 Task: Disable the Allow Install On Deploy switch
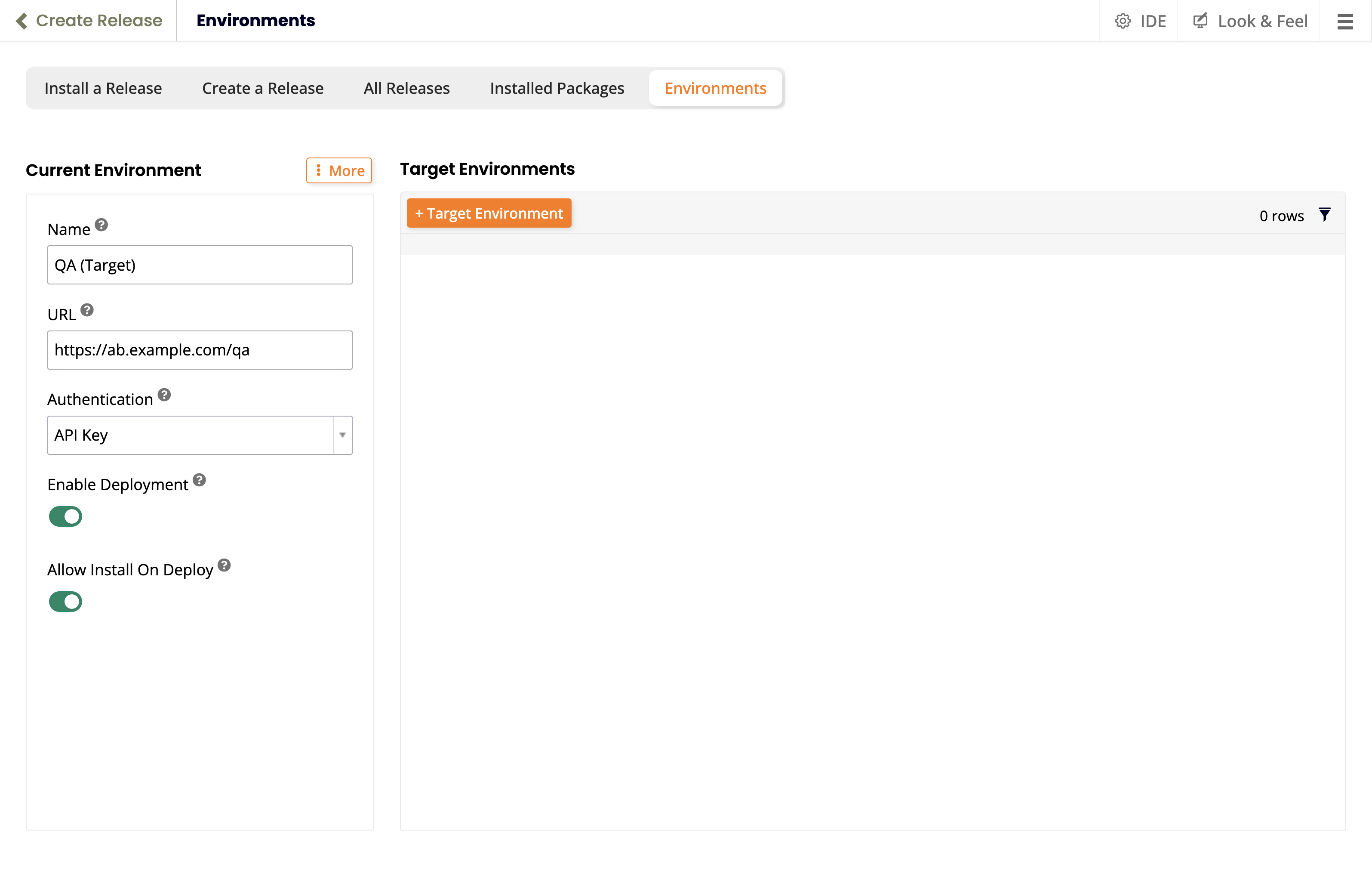[65, 602]
